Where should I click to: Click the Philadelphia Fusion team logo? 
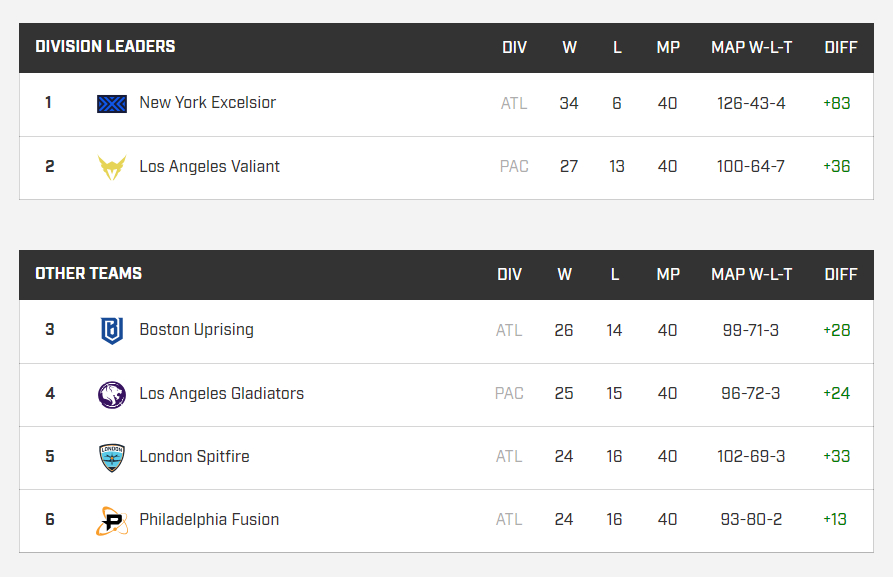pos(112,520)
